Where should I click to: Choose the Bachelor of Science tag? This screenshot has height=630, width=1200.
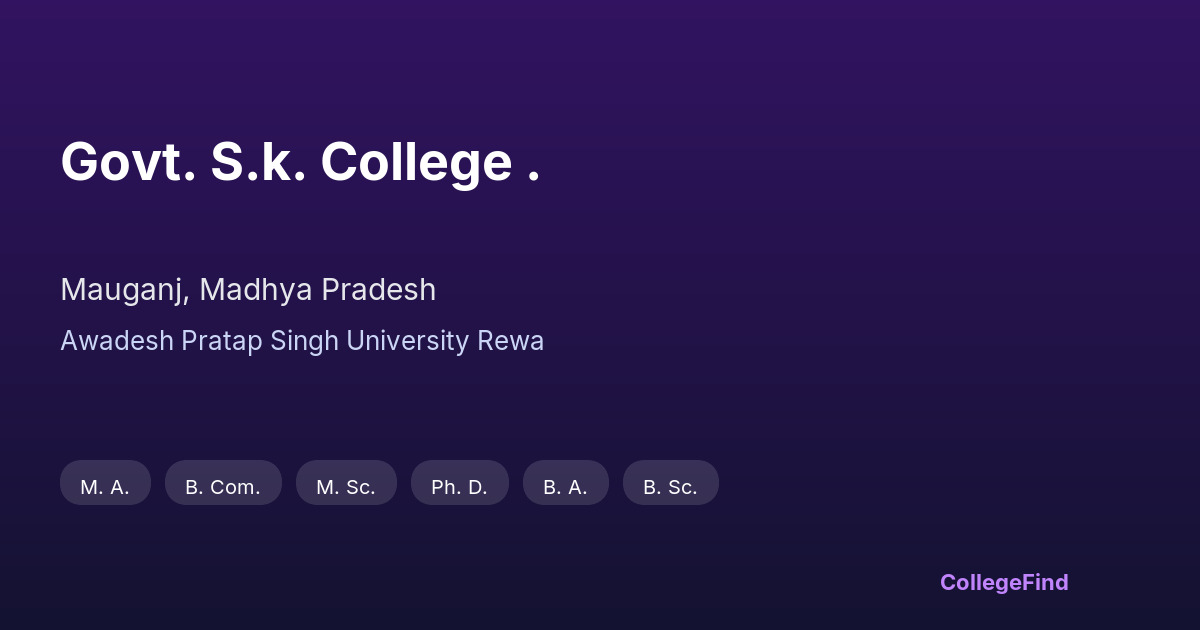tap(670, 483)
